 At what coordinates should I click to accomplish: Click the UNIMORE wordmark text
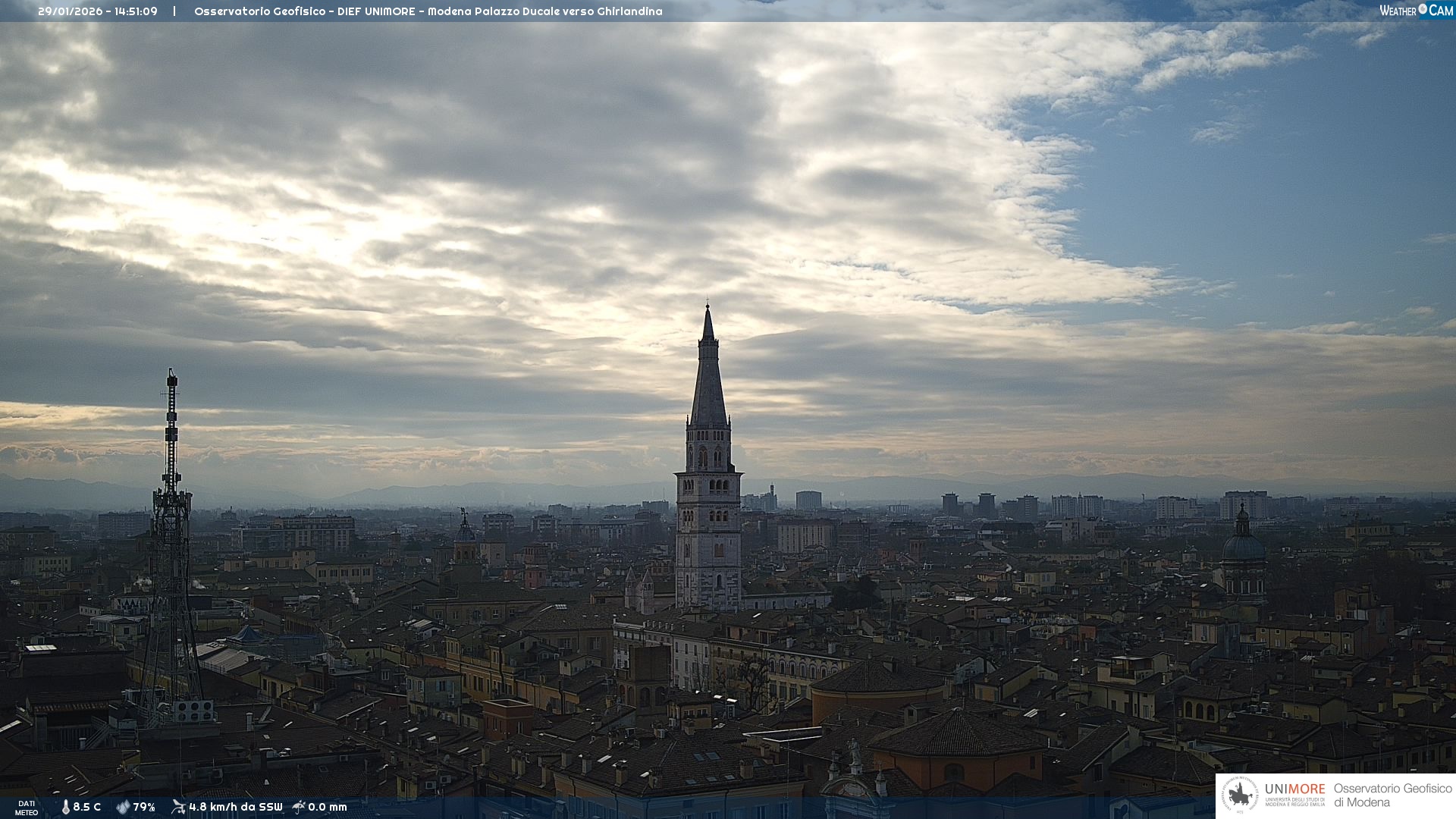coord(1294,789)
